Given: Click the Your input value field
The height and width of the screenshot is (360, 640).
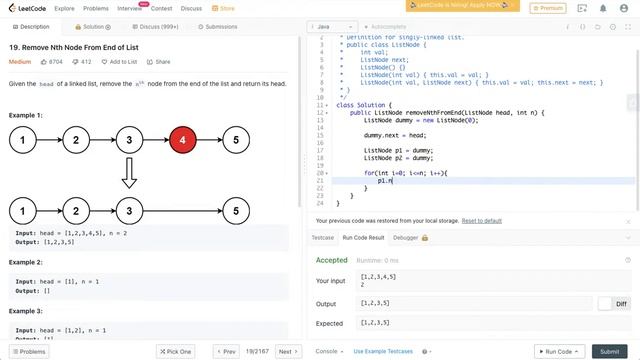Looking at the screenshot, I should (494, 281).
